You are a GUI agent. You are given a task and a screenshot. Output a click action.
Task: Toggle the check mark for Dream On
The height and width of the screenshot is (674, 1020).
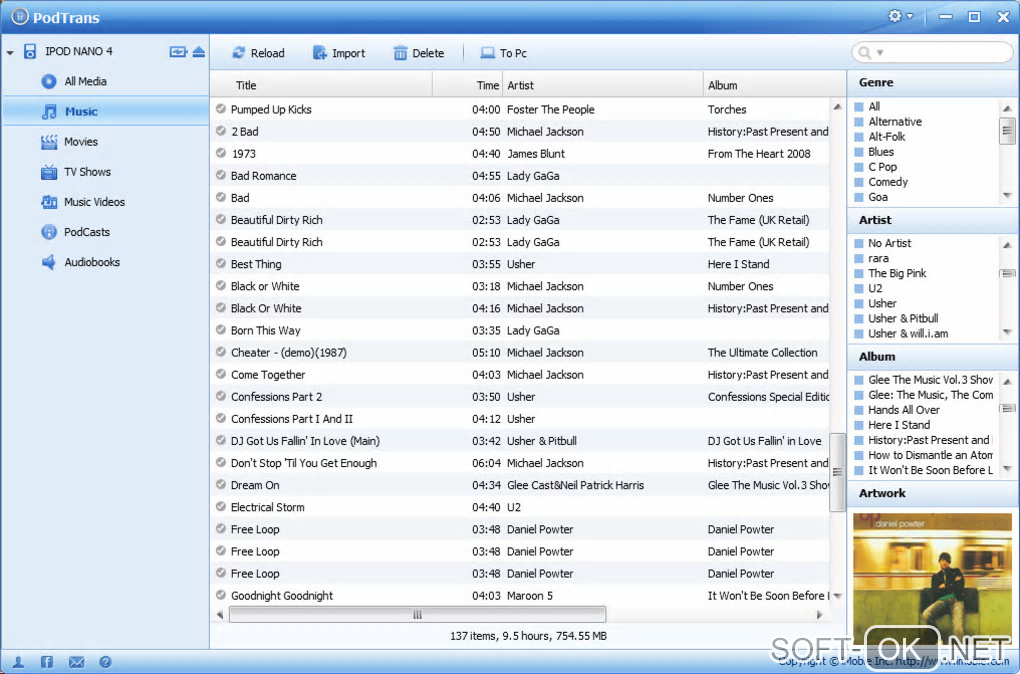(221, 485)
